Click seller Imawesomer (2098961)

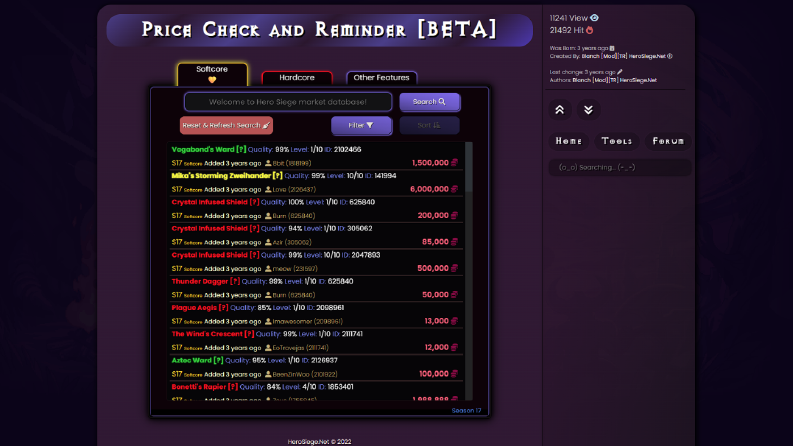(307, 321)
